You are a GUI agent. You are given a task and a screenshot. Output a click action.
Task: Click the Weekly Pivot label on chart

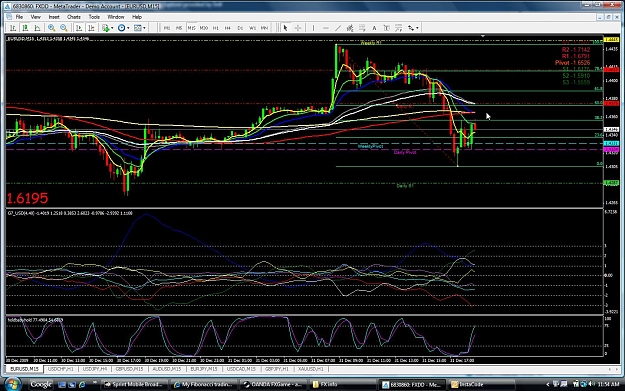[x=370, y=146]
